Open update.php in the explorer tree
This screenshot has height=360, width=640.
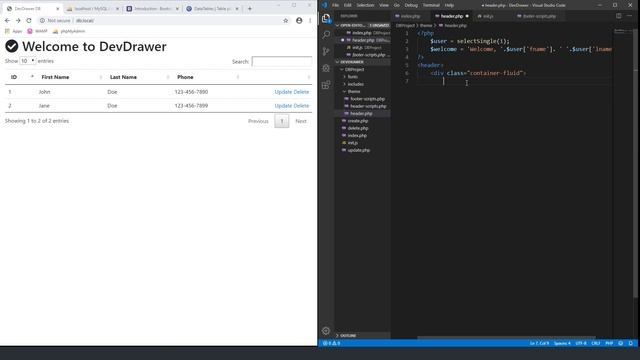pos(359,150)
